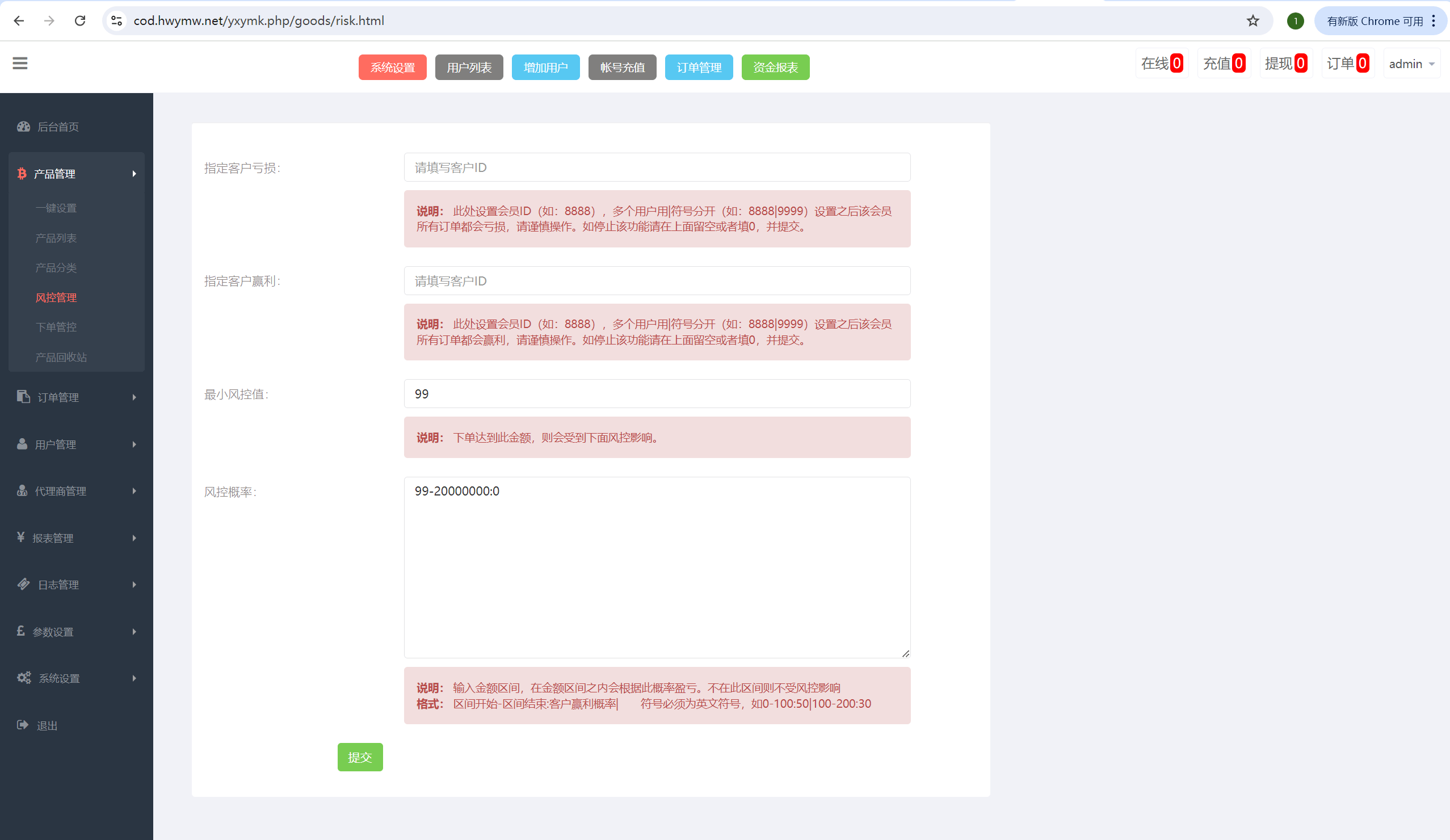This screenshot has height=840, width=1450.
Task: Click the 帐号充值 top button
Action: click(622, 68)
